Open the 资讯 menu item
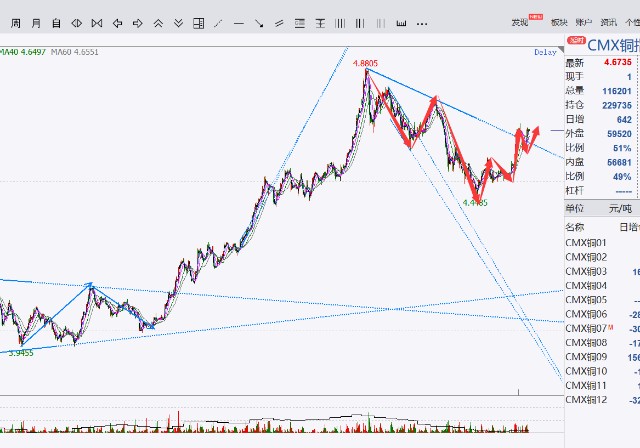Viewport: 640px width, 448px height. point(608,22)
